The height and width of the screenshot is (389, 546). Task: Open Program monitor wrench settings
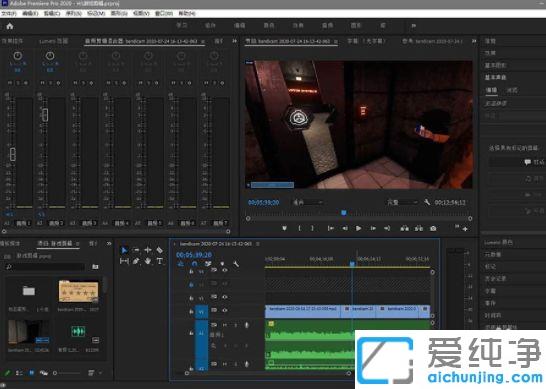(x=427, y=202)
